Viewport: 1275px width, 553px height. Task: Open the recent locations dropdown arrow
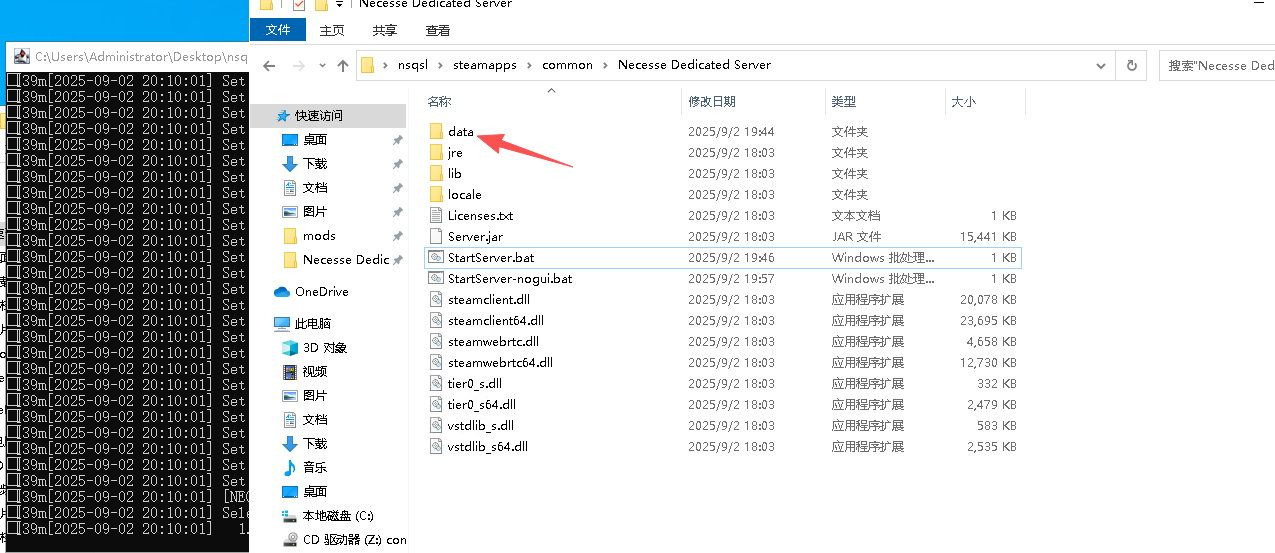click(322, 66)
